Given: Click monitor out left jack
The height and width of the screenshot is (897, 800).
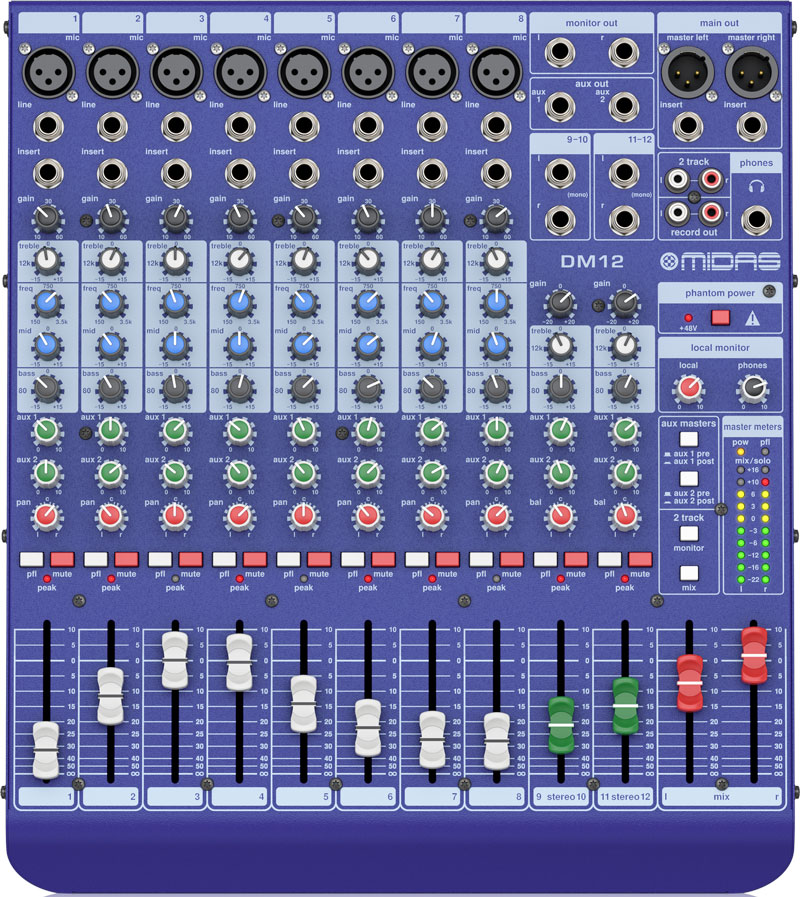Looking at the screenshot, I should coord(560,52).
